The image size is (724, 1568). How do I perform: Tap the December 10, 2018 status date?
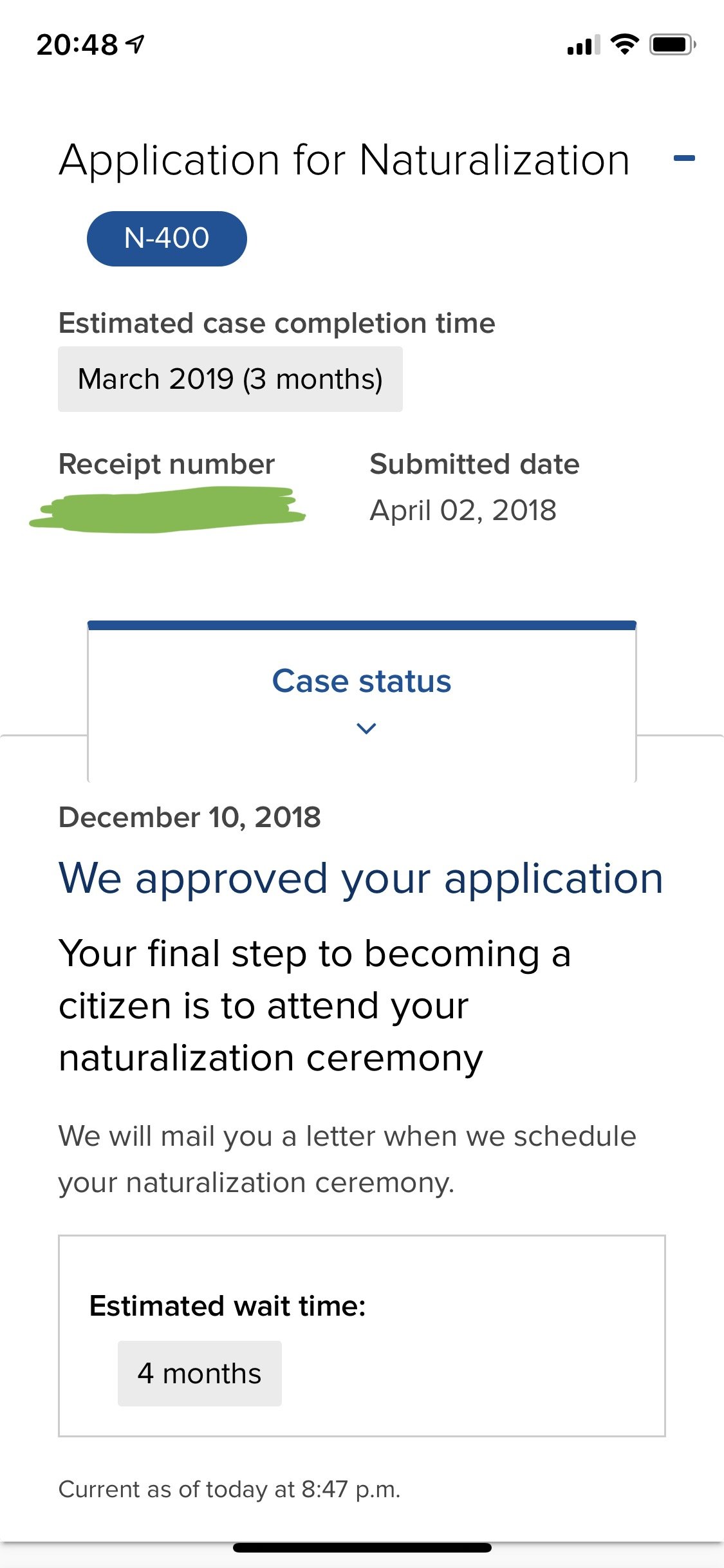(x=190, y=817)
